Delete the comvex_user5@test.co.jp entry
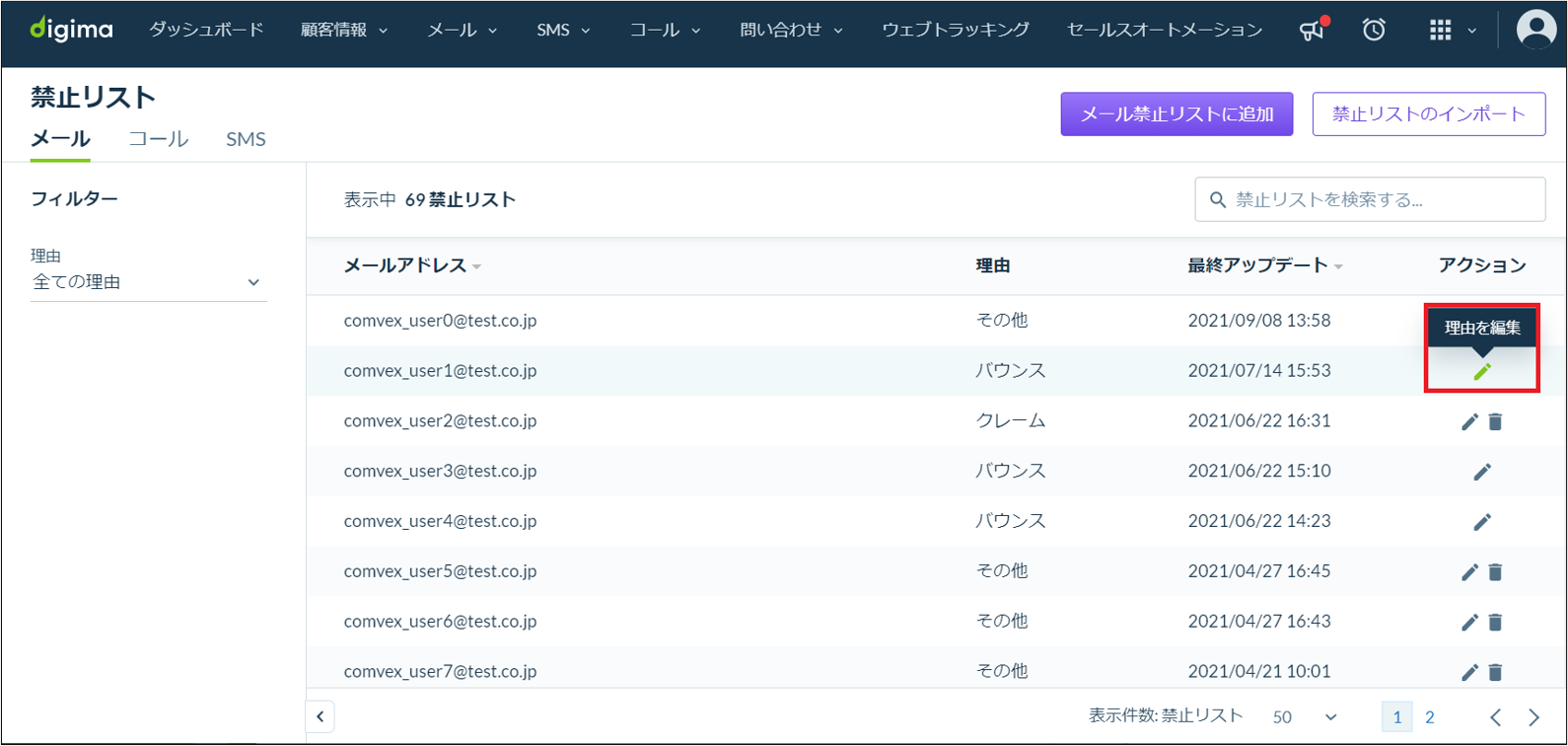 pyautogui.click(x=1495, y=571)
